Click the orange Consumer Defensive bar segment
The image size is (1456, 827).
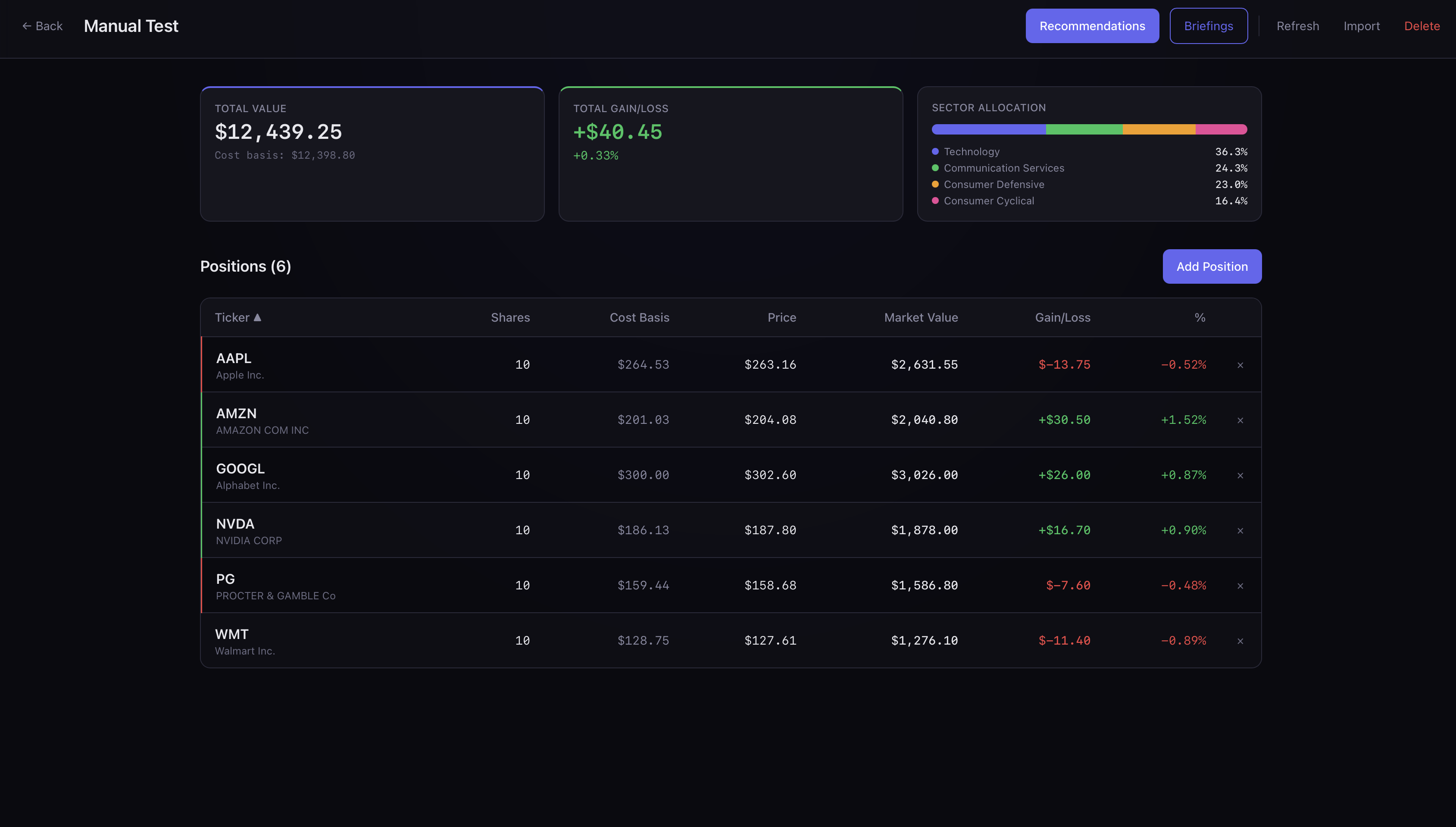coord(1158,129)
